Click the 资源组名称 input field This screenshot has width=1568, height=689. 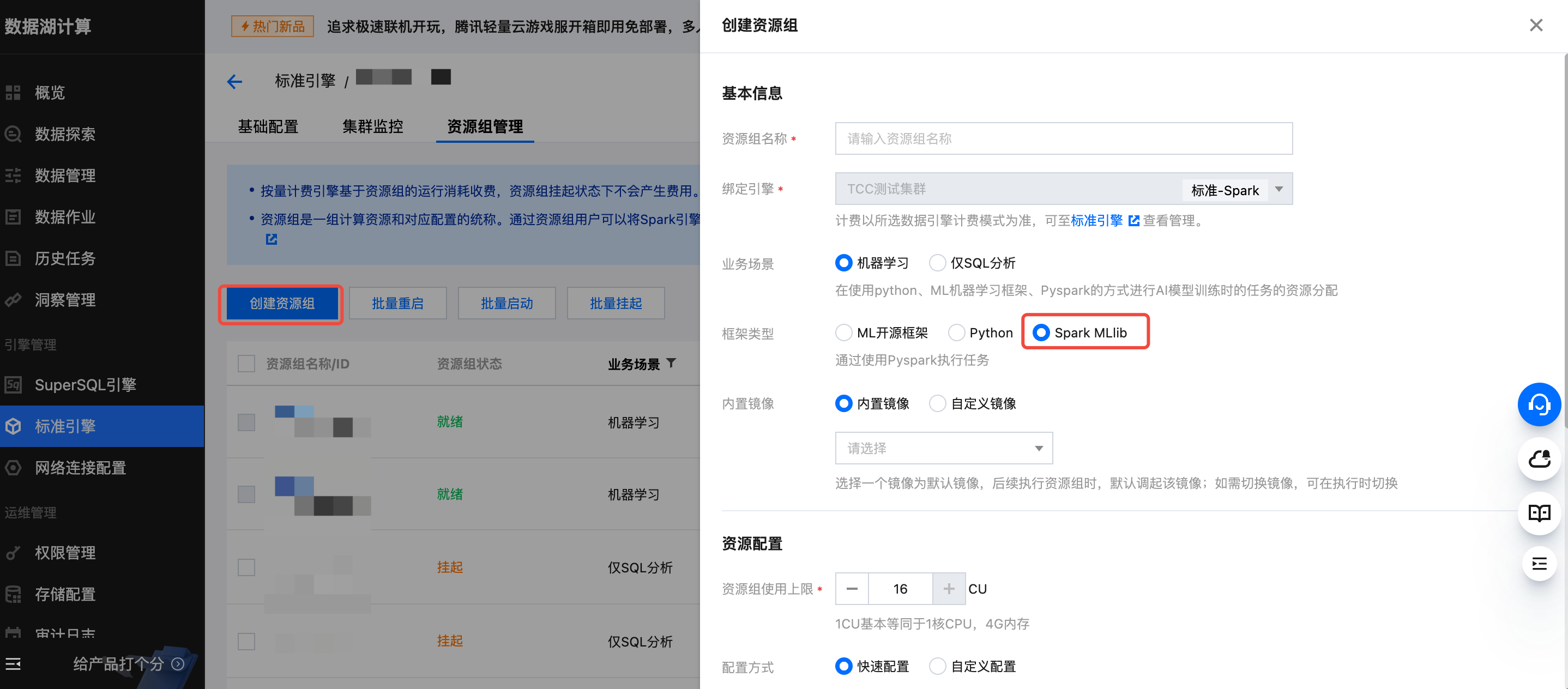point(1063,139)
